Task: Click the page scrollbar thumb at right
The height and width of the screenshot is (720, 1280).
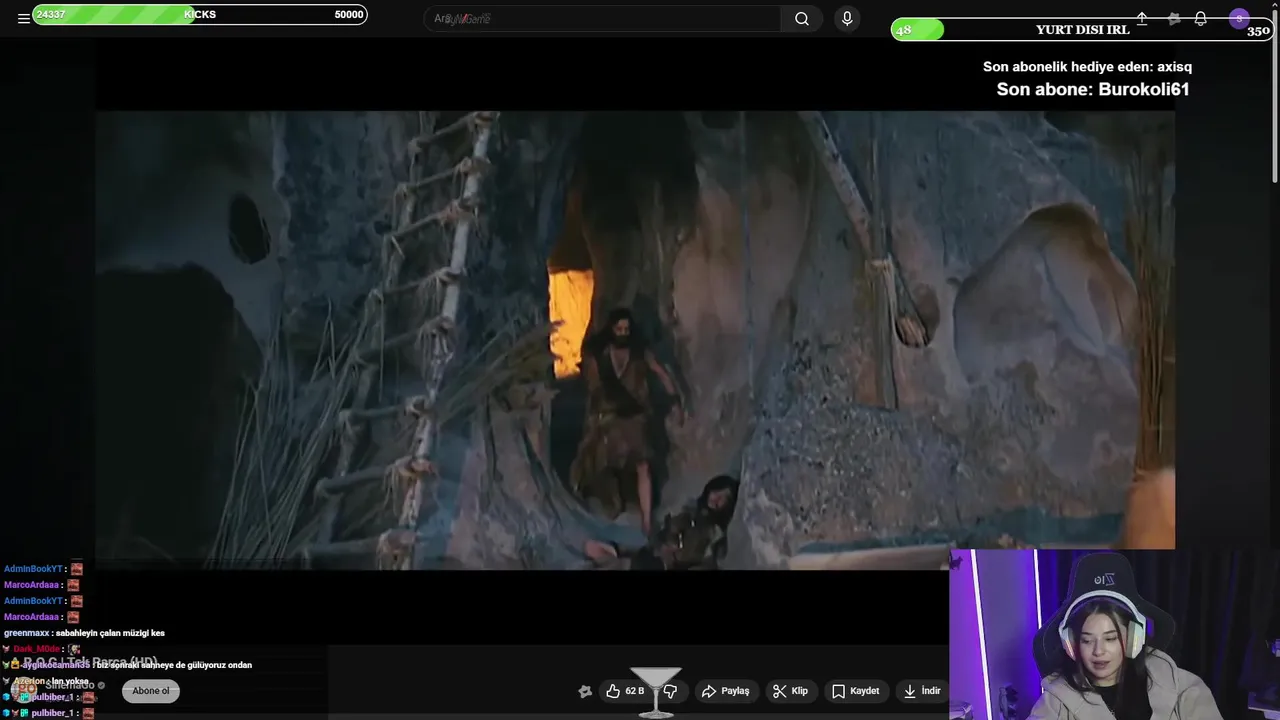Action: pyautogui.click(x=1275, y=95)
